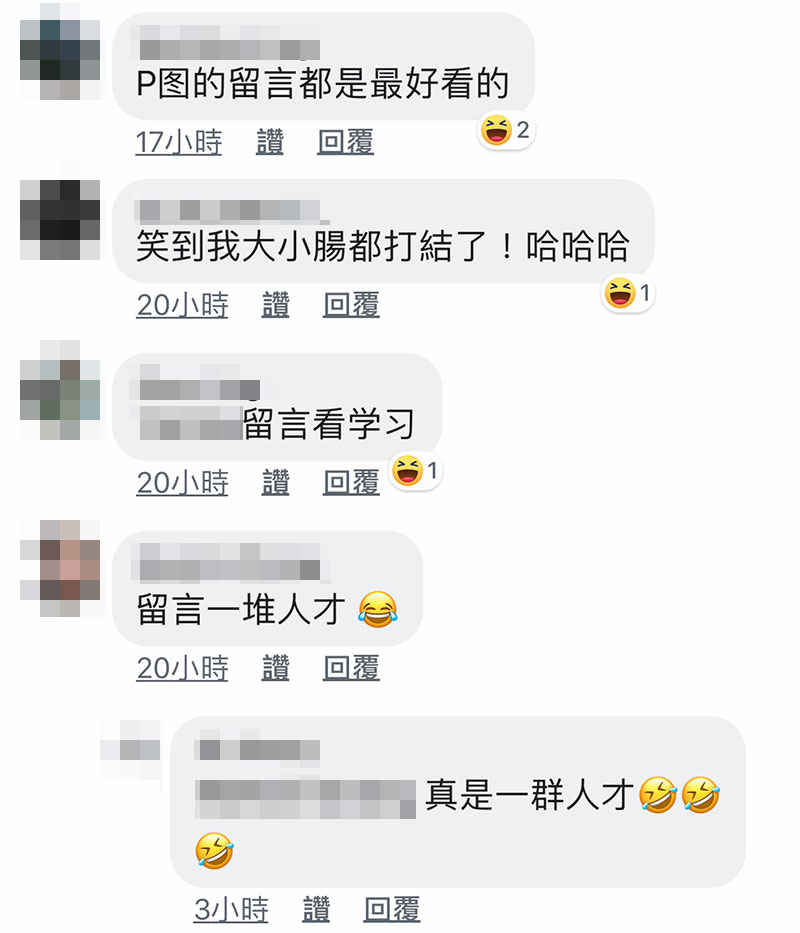Open the 3小時 timestamp link
This screenshot has height=933, width=800.
[x=231, y=910]
